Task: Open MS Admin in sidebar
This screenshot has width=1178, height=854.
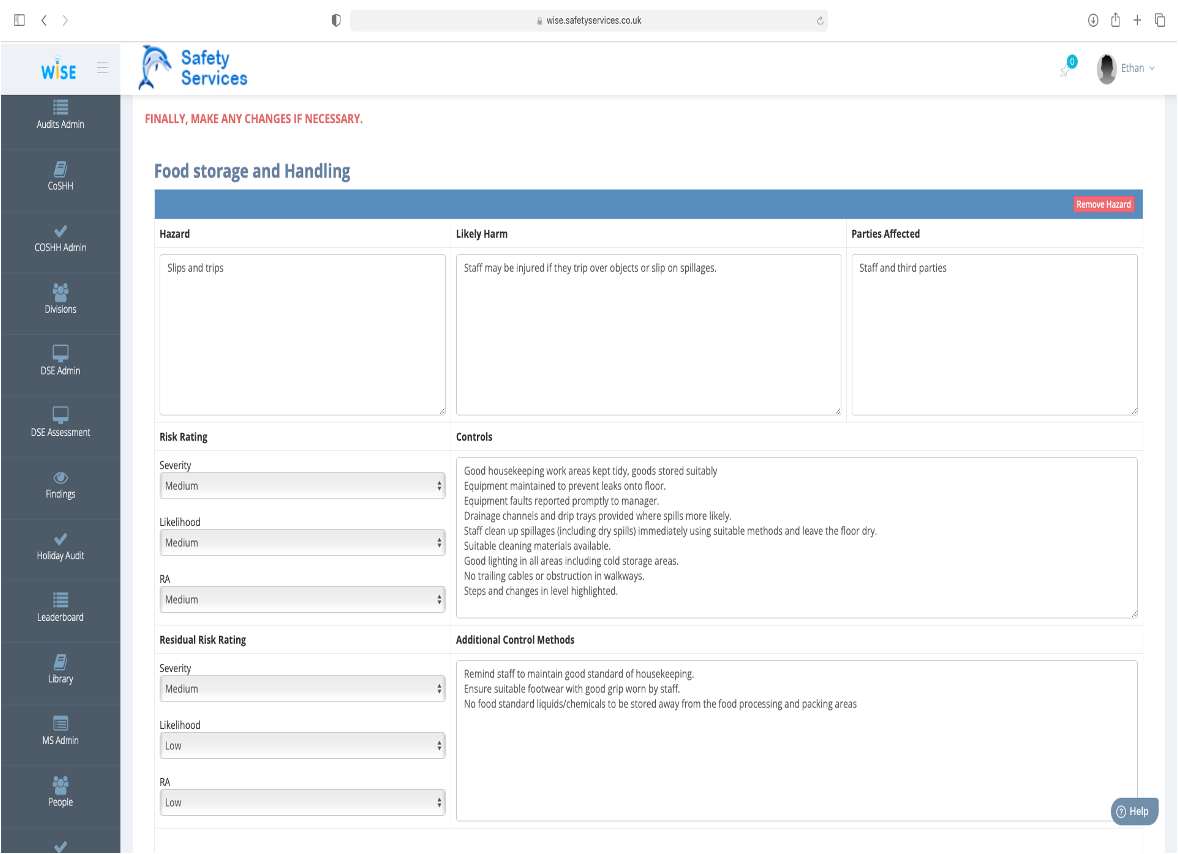Action: (60, 731)
